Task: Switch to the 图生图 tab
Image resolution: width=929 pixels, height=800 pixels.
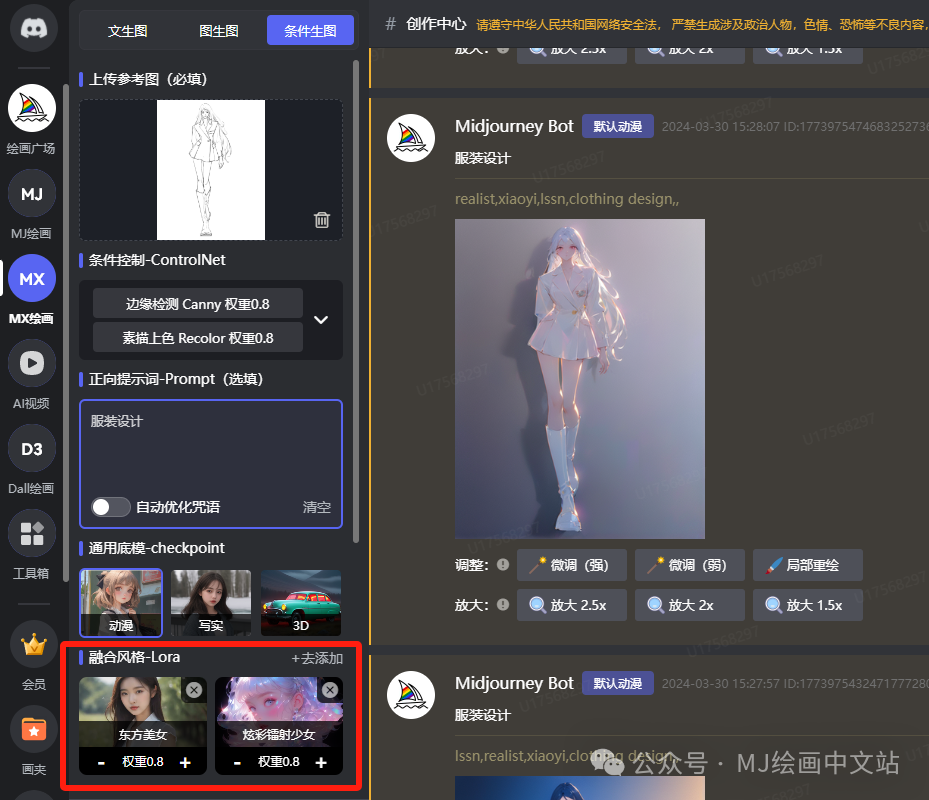Action: 219,30
